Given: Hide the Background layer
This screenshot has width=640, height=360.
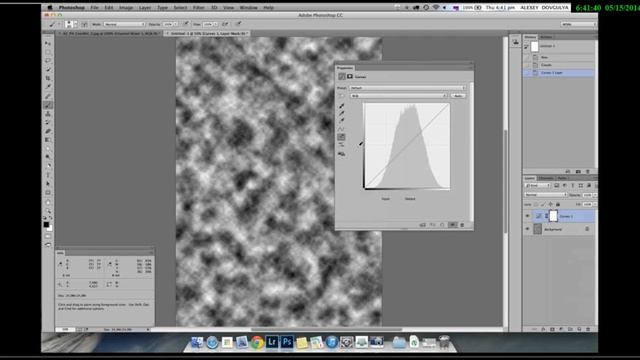Looking at the screenshot, I should click(527, 229).
